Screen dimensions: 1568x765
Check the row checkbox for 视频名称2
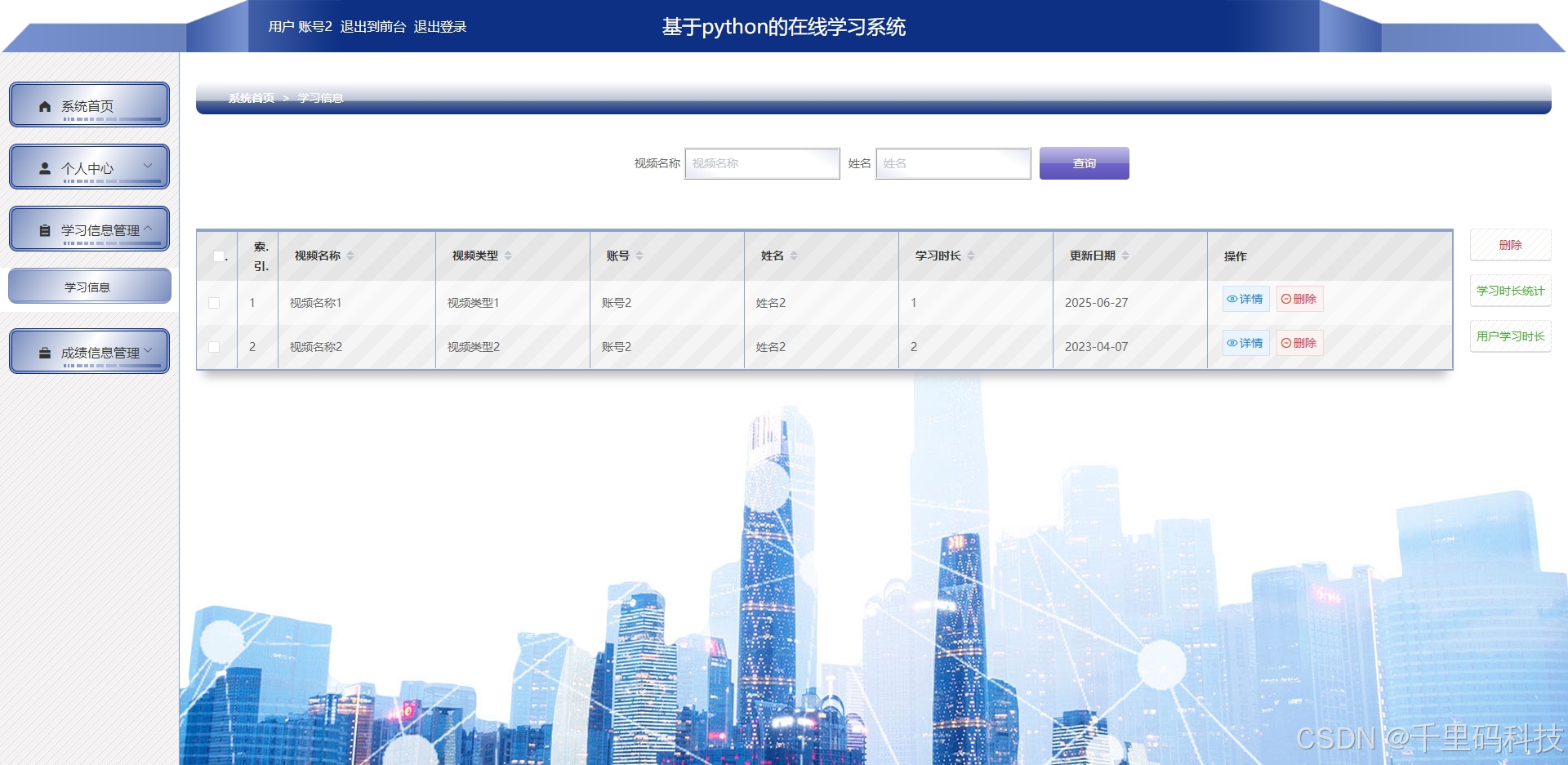(x=214, y=347)
